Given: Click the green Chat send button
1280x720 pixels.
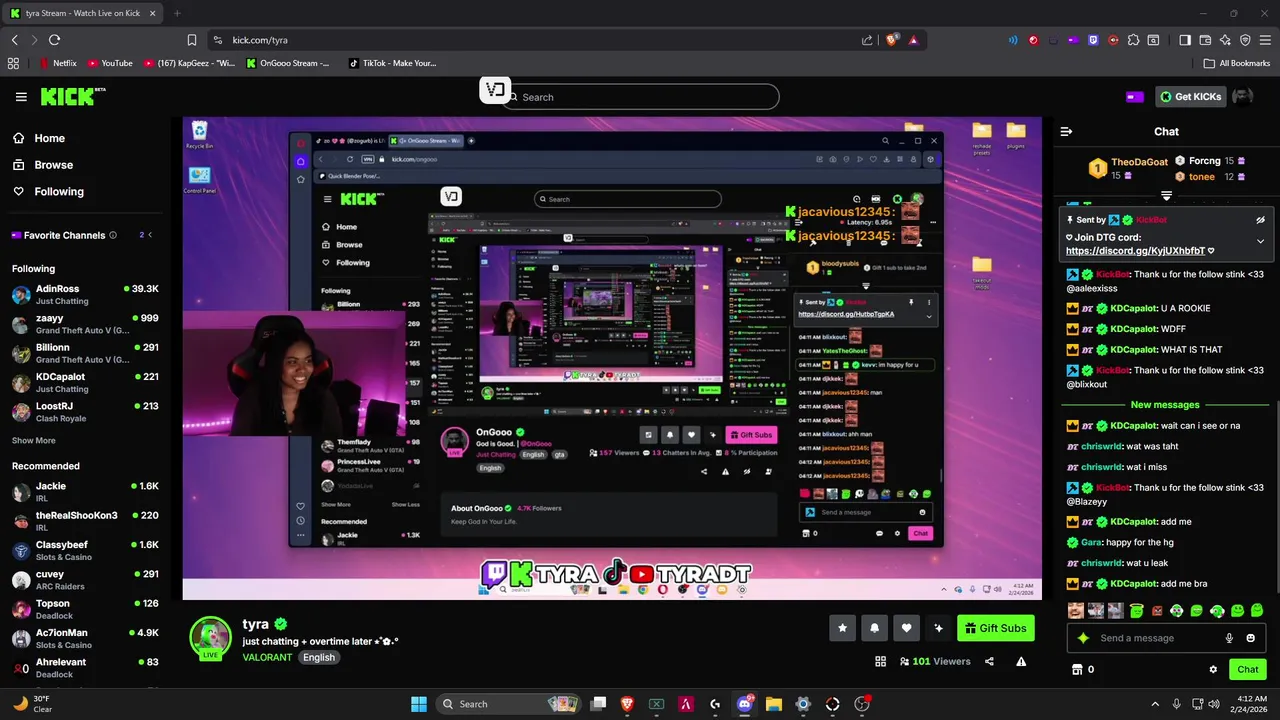Looking at the screenshot, I should click(1247, 669).
